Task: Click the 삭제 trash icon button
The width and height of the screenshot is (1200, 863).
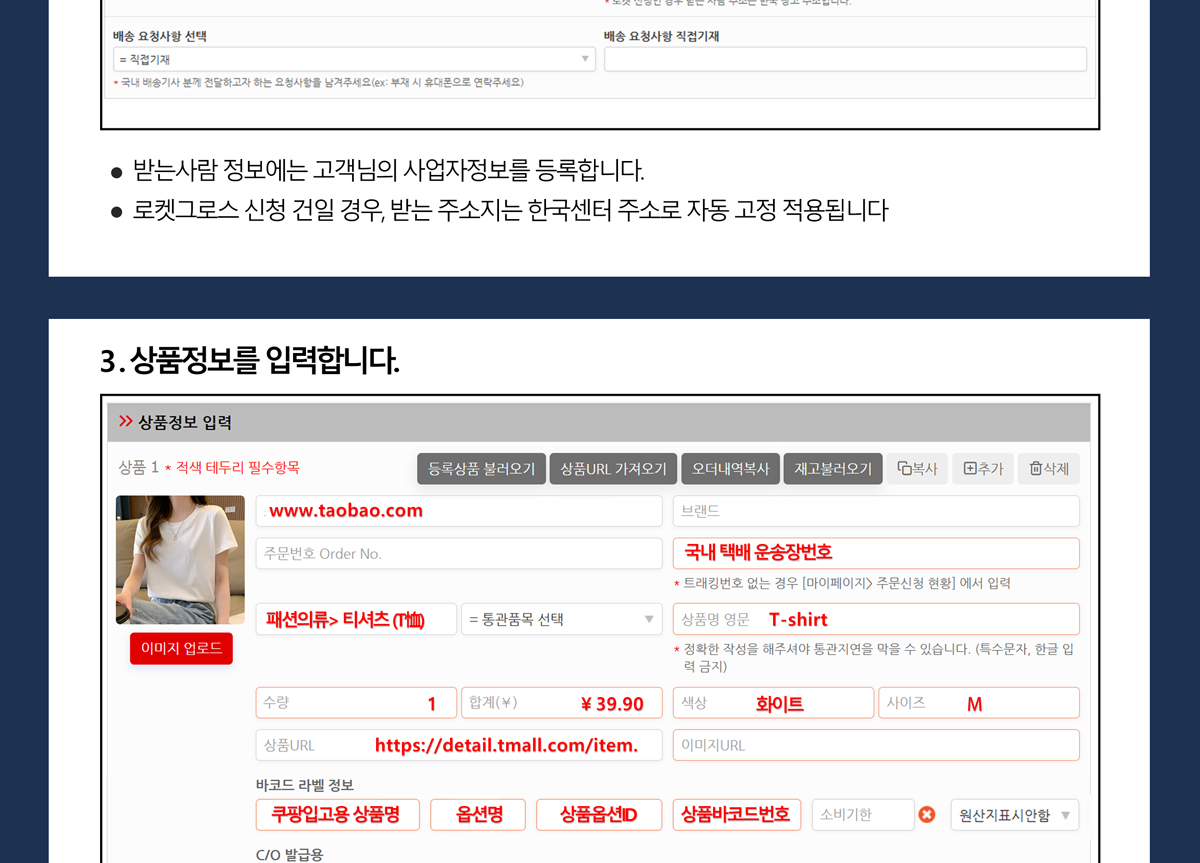Action: tap(1048, 469)
